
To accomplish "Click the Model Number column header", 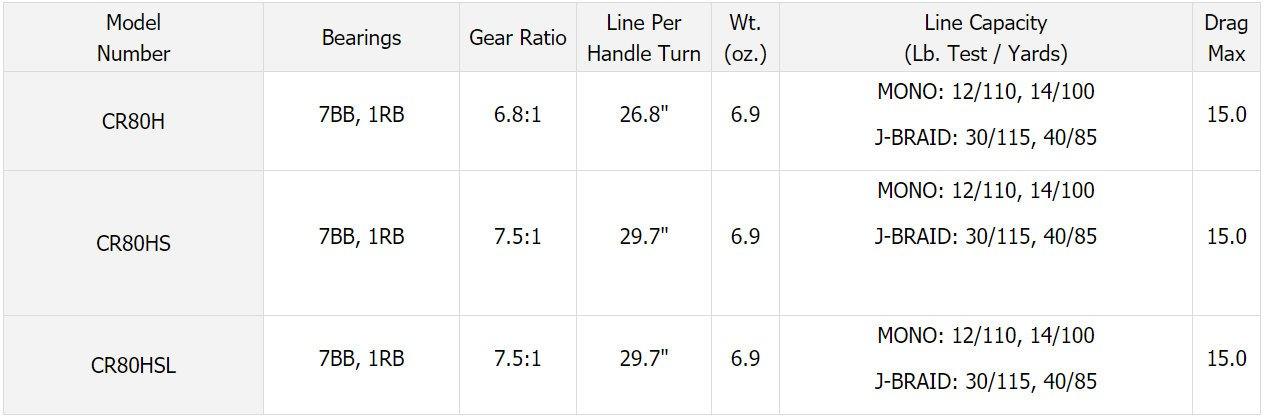I will click(133, 37).
